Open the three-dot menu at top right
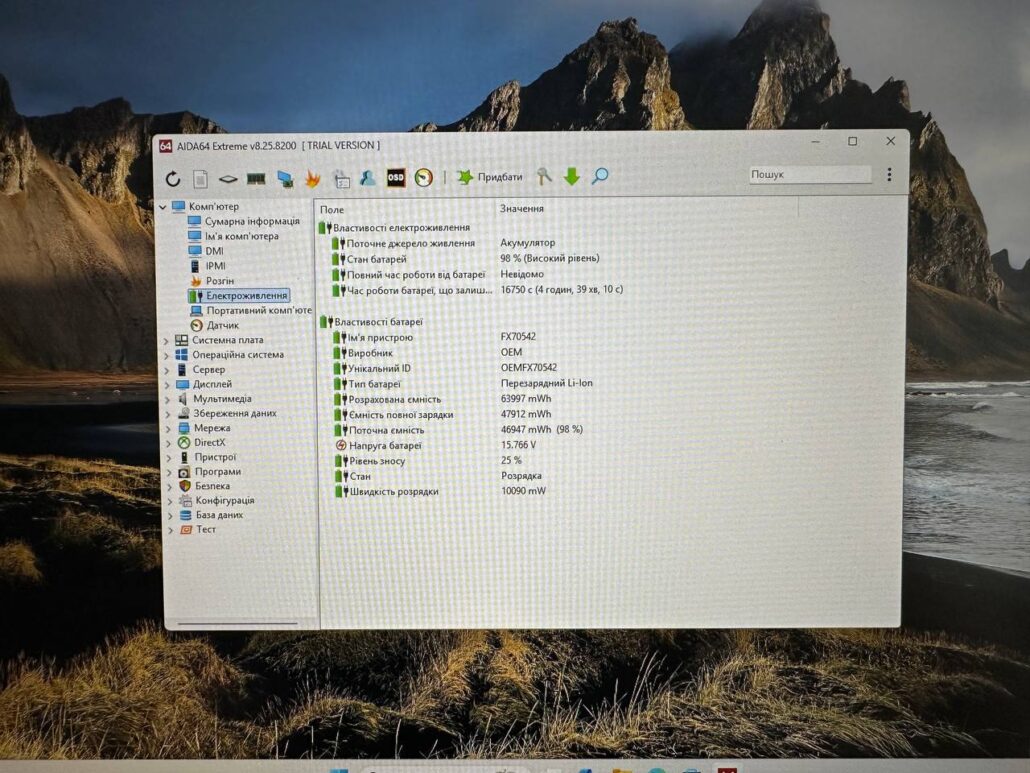 tap(889, 175)
